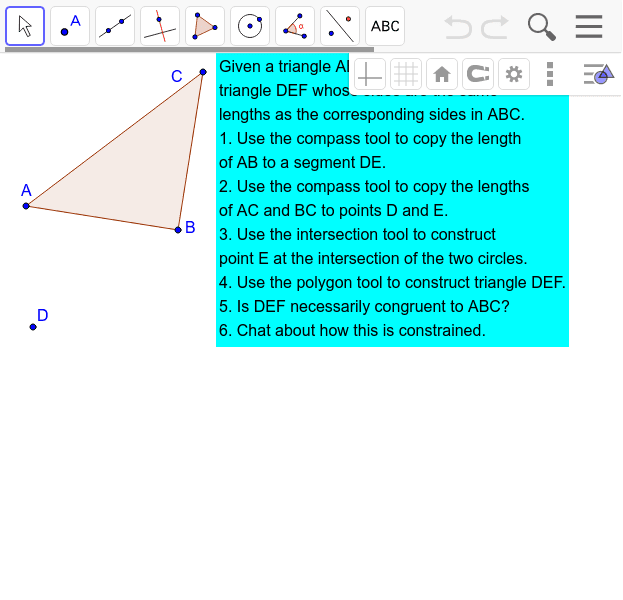Open the hamburger main menu
Image resolution: width=623 pixels, height=600 pixels.
(589, 27)
